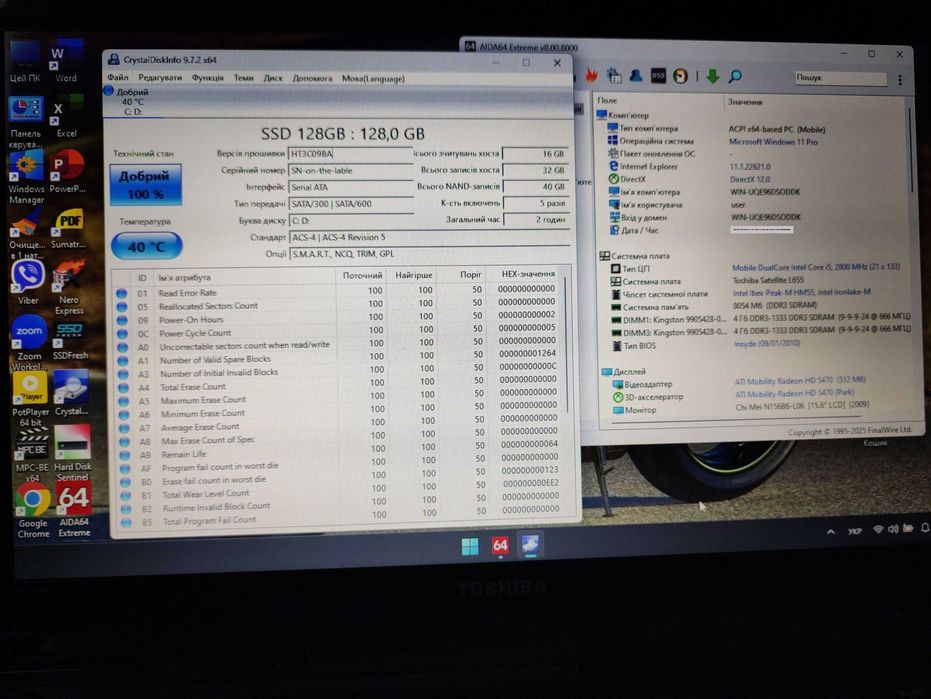
Task: Click the first ATI Mobility Radeon HD 5470 (512 МБ) link
Action: 800,381
